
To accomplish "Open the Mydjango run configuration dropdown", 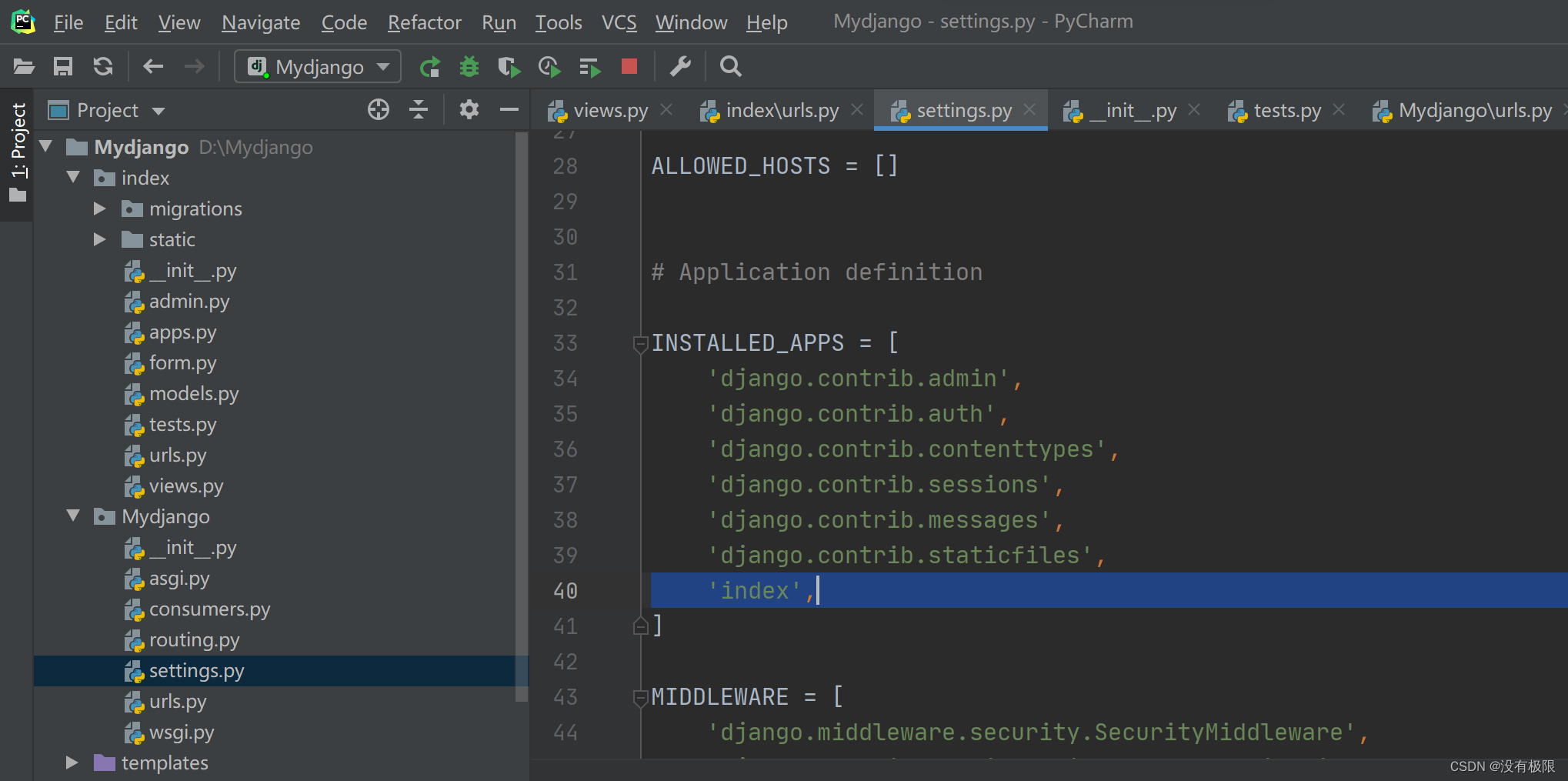I will pos(382,66).
